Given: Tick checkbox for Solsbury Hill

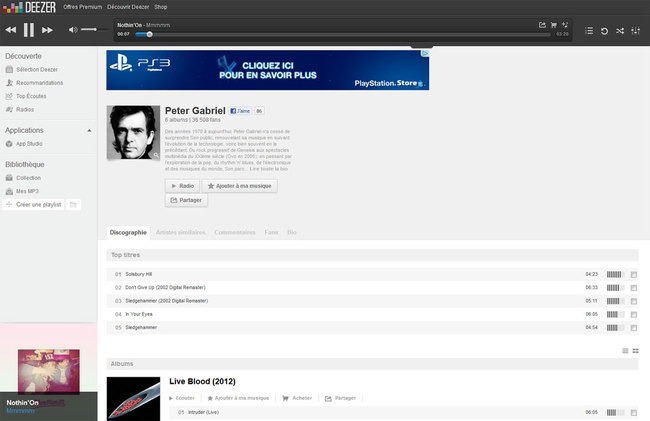Looking at the screenshot, I should coord(634,274).
